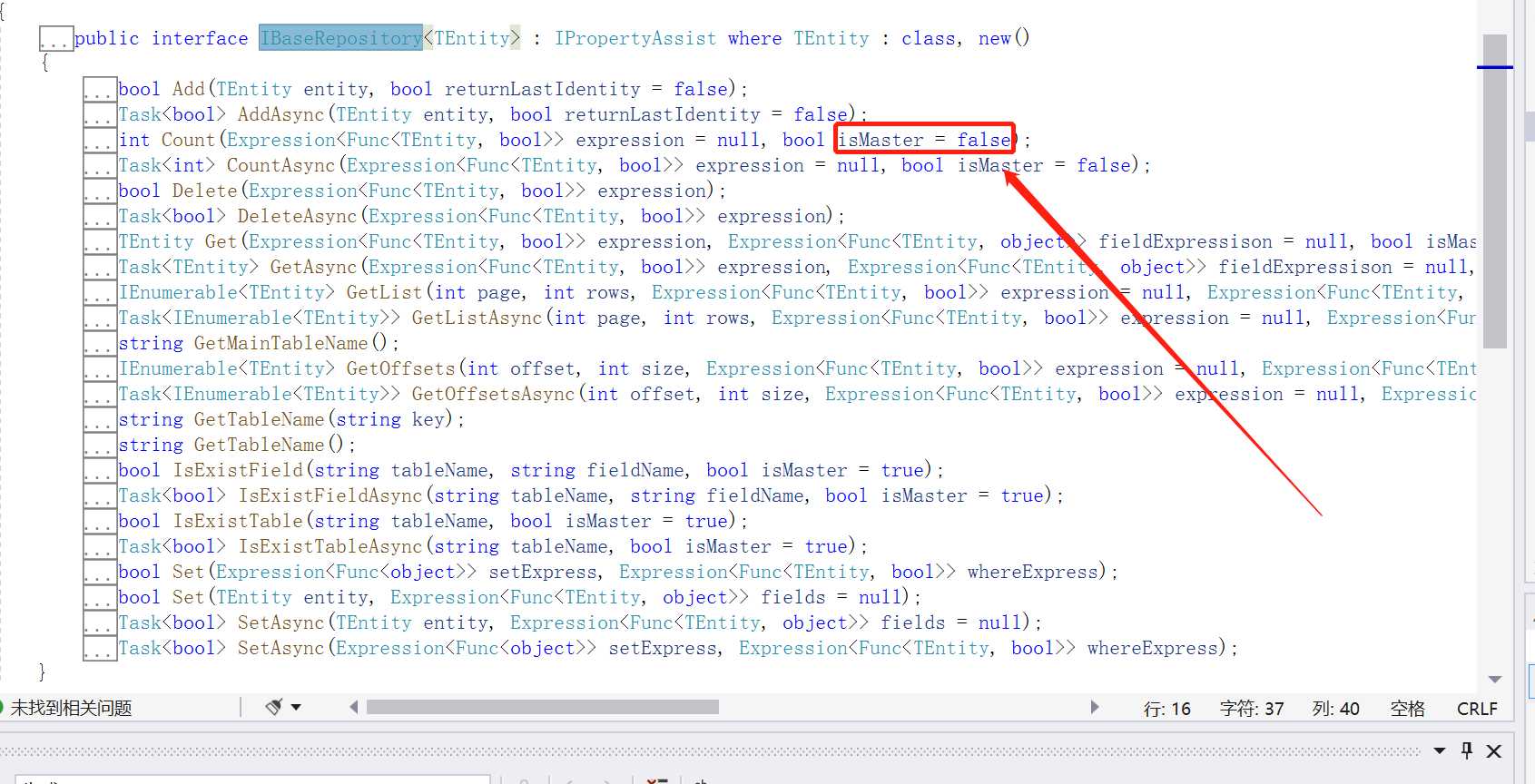Image resolution: width=1535 pixels, height=784 pixels.
Task: Expand collapsed comment before GetList line
Action: [100, 293]
